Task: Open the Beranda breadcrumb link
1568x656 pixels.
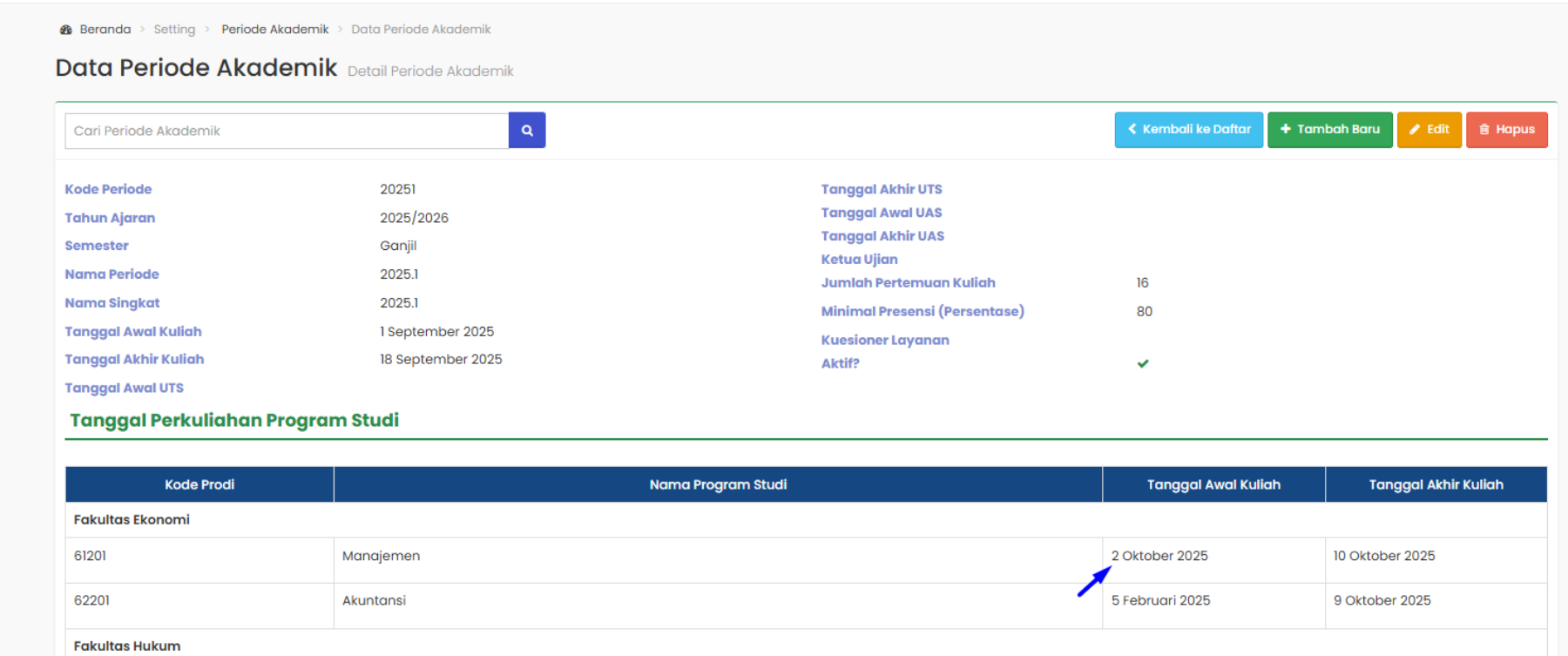Action: click(105, 30)
